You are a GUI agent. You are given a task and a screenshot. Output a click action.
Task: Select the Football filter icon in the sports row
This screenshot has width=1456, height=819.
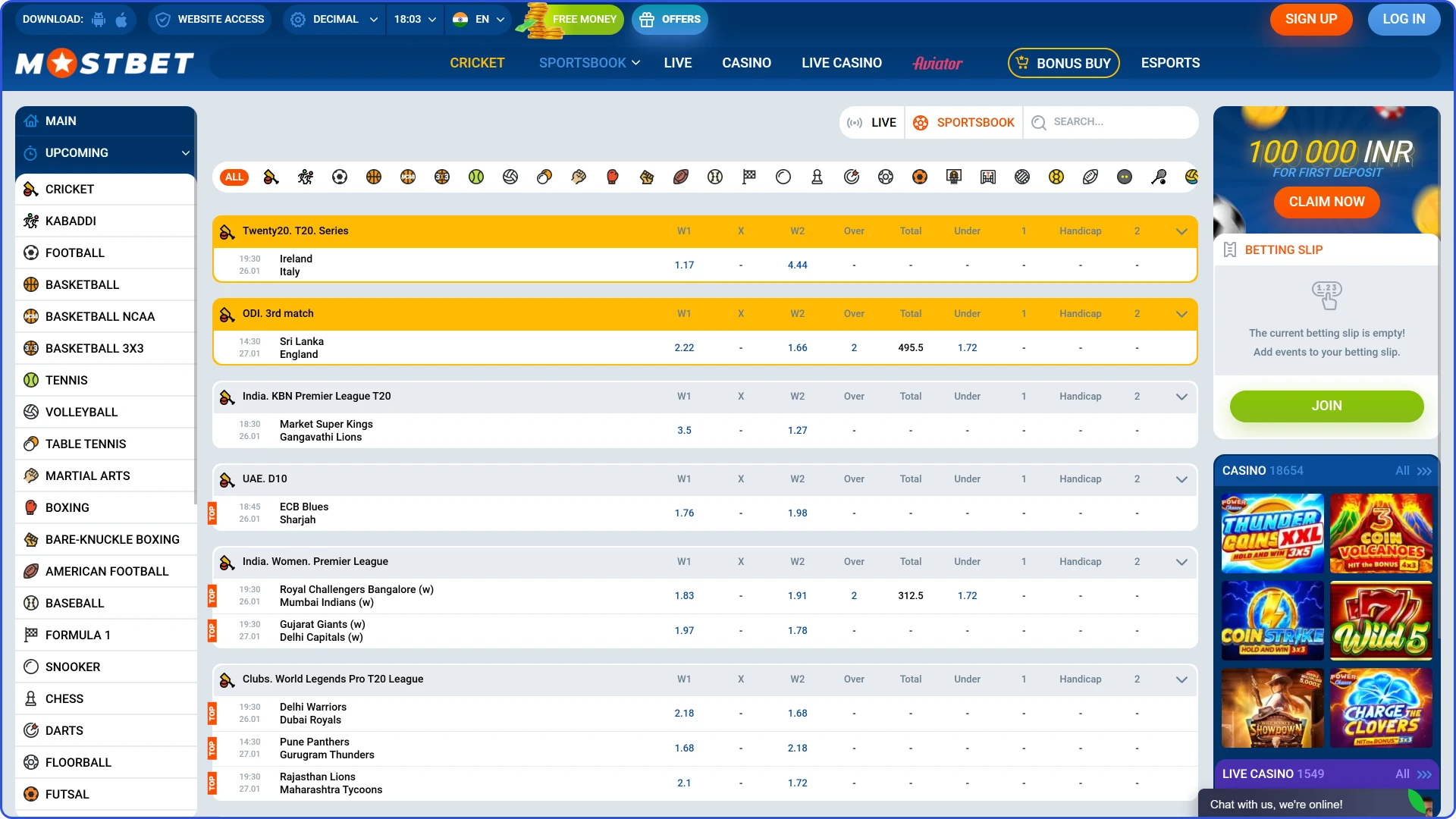(x=339, y=177)
